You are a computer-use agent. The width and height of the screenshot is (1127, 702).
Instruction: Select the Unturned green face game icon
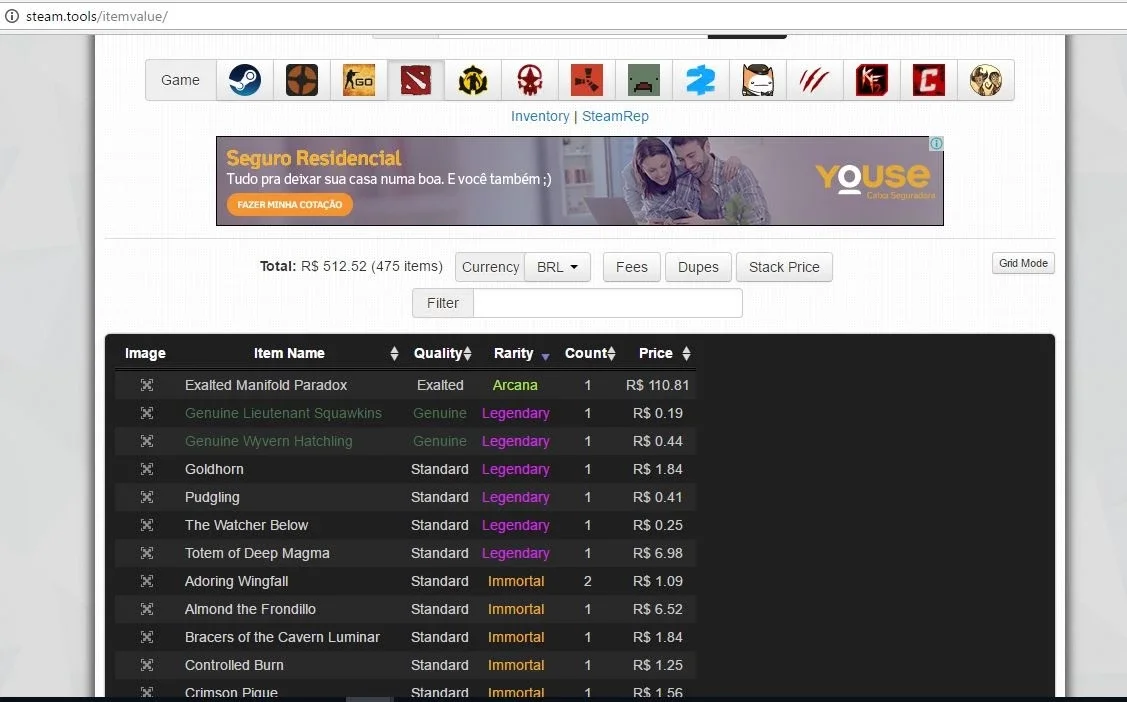coord(643,80)
